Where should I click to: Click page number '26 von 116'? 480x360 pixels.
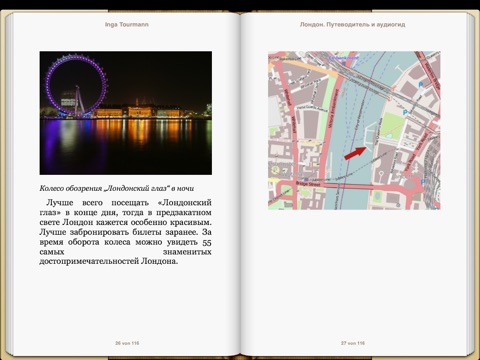point(127,343)
